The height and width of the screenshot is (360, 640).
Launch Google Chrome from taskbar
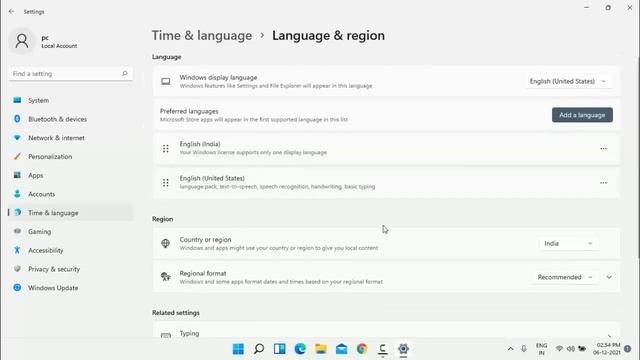click(x=362, y=349)
